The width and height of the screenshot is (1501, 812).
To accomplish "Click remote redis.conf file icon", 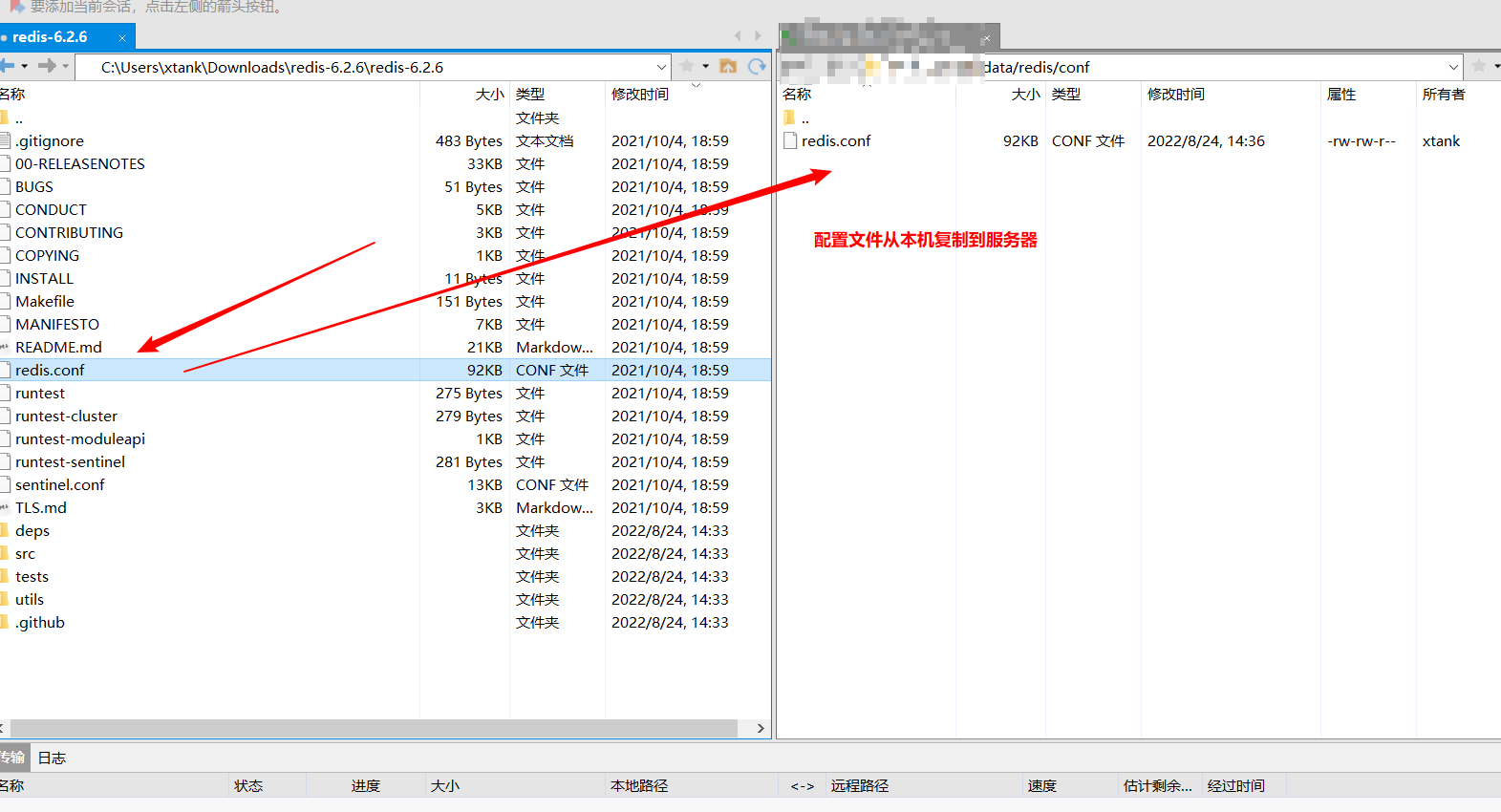I will coord(790,140).
